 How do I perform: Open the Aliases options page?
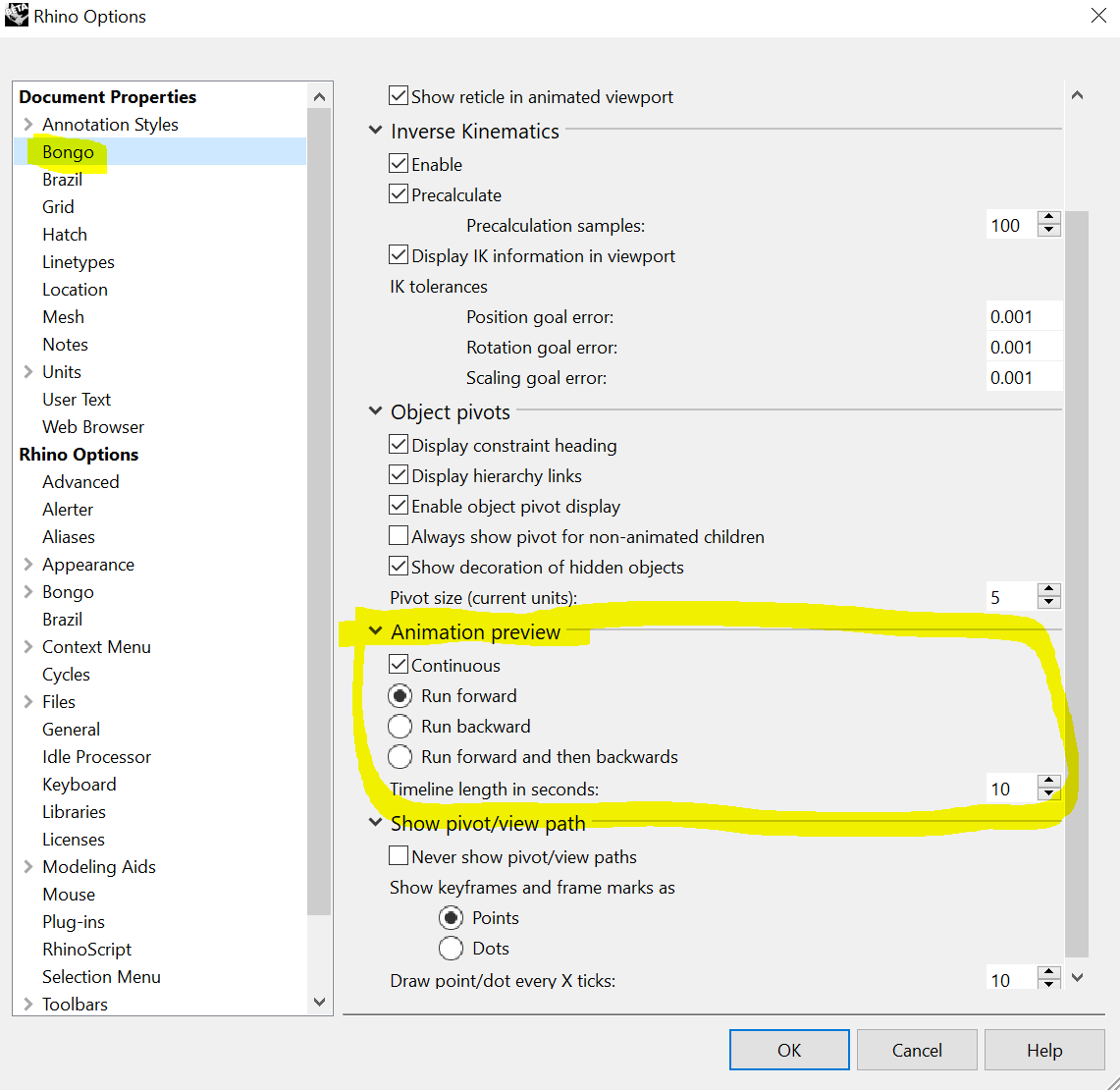tap(68, 537)
